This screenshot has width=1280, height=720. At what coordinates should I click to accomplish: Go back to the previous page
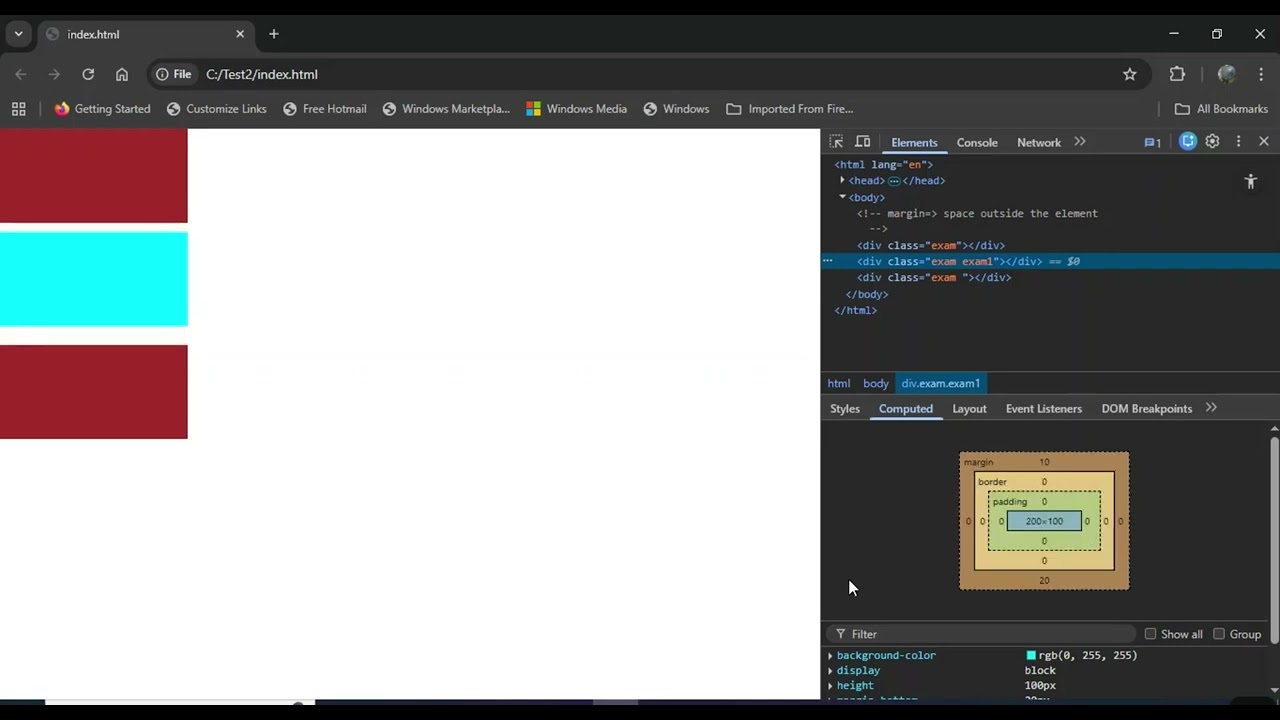click(21, 74)
